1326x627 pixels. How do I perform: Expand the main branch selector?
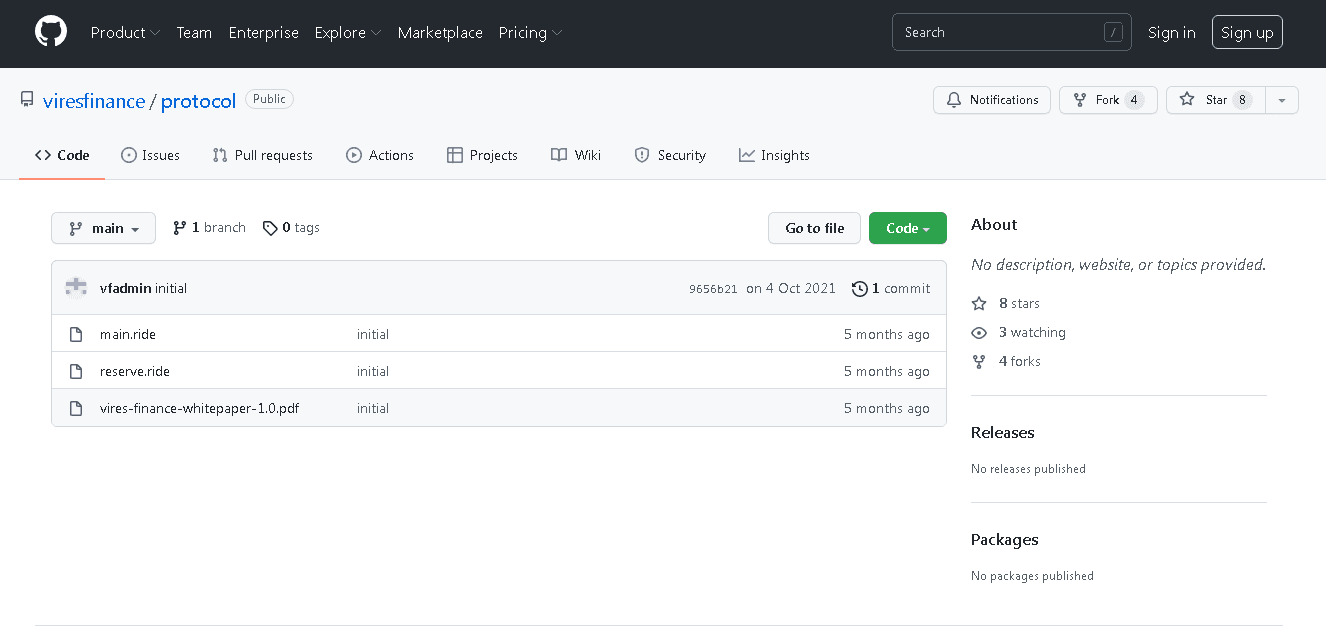(103, 228)
